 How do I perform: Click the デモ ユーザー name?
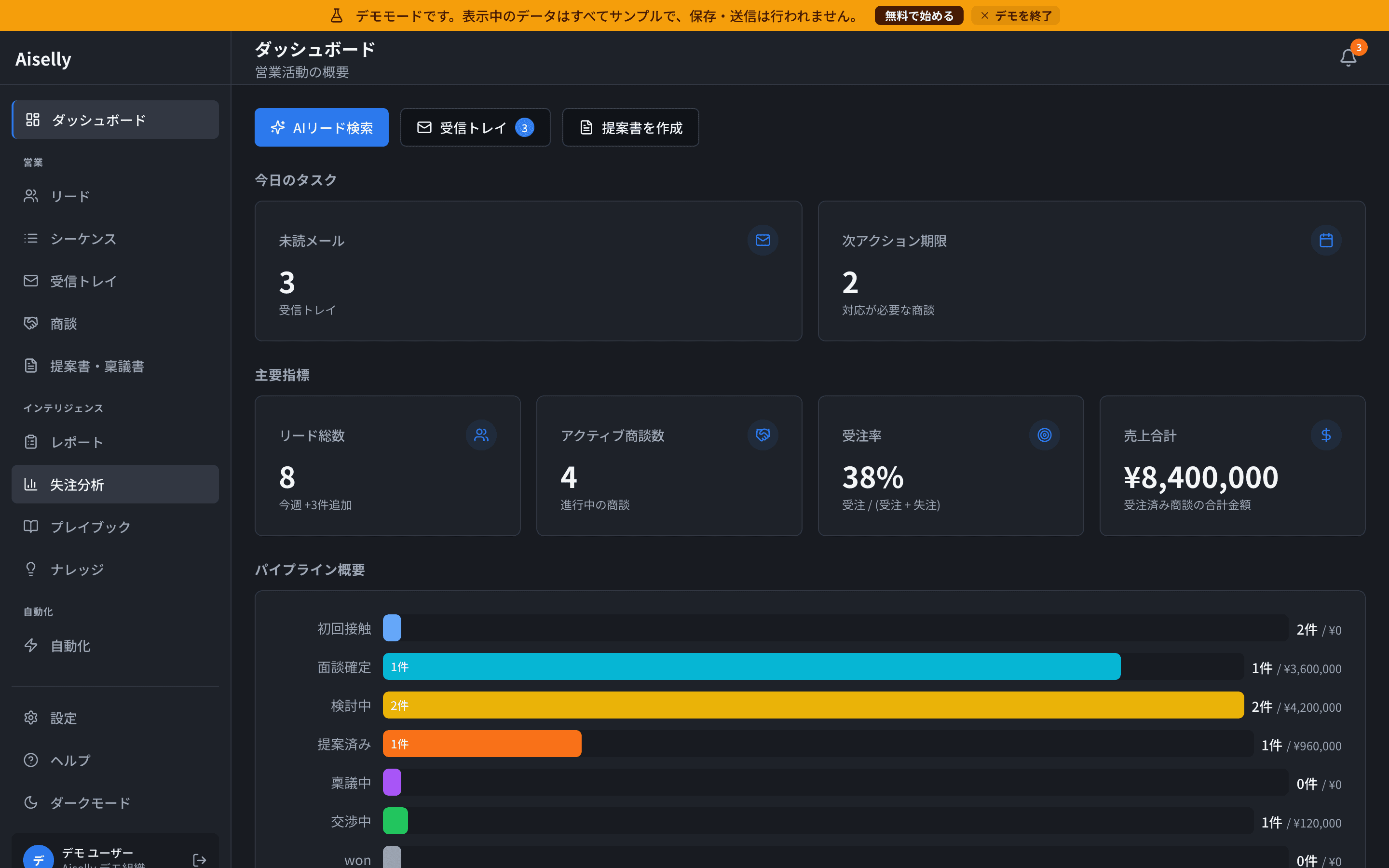pyautogui.click(x=97, y=853)
